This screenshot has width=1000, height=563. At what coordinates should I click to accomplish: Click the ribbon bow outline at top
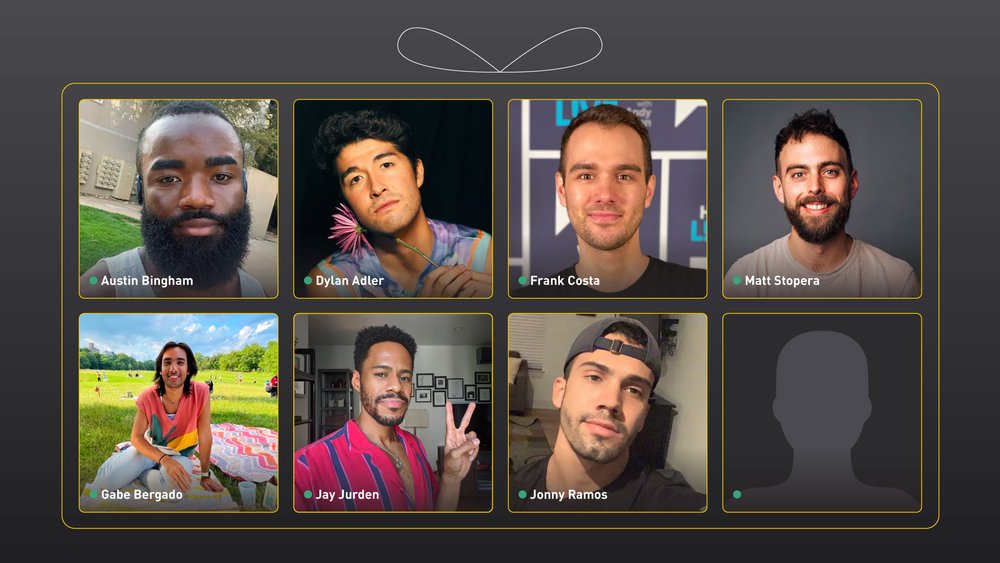[x=500, y=50]
